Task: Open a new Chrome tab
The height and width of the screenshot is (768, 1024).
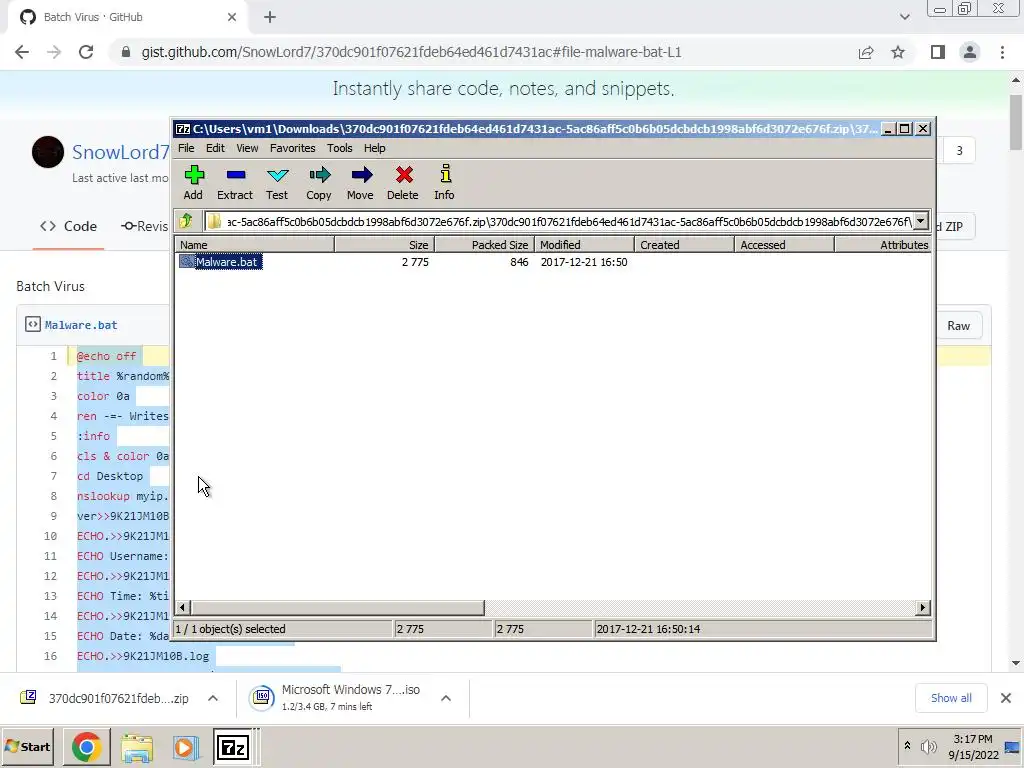Action: [x=270, y=17]
